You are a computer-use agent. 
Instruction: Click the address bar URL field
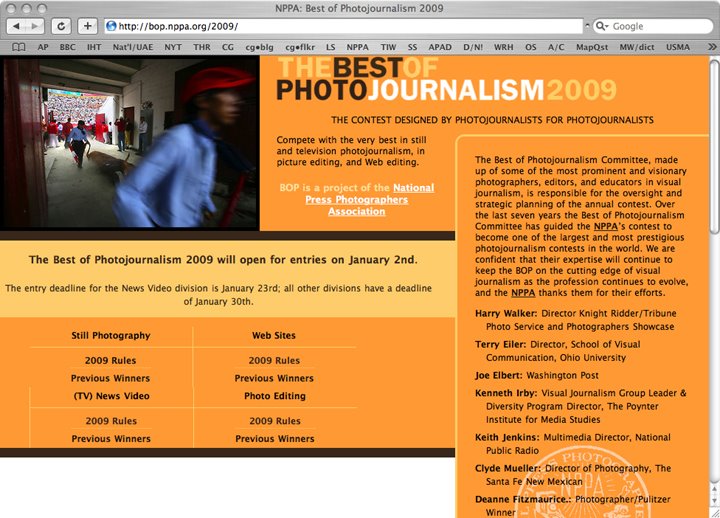[343, 26]
